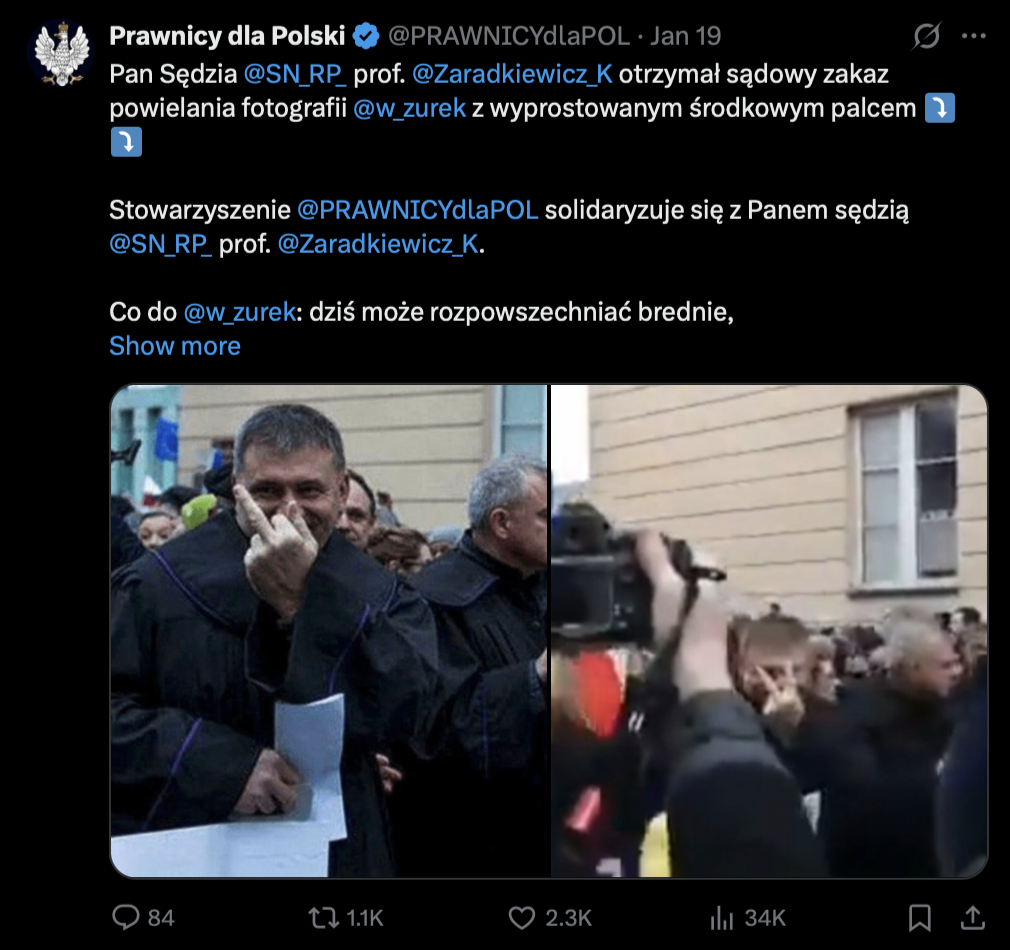The image size is (1010, 950).
Task: Open the Jan 19 timestamp link
Action: point(685,36)
